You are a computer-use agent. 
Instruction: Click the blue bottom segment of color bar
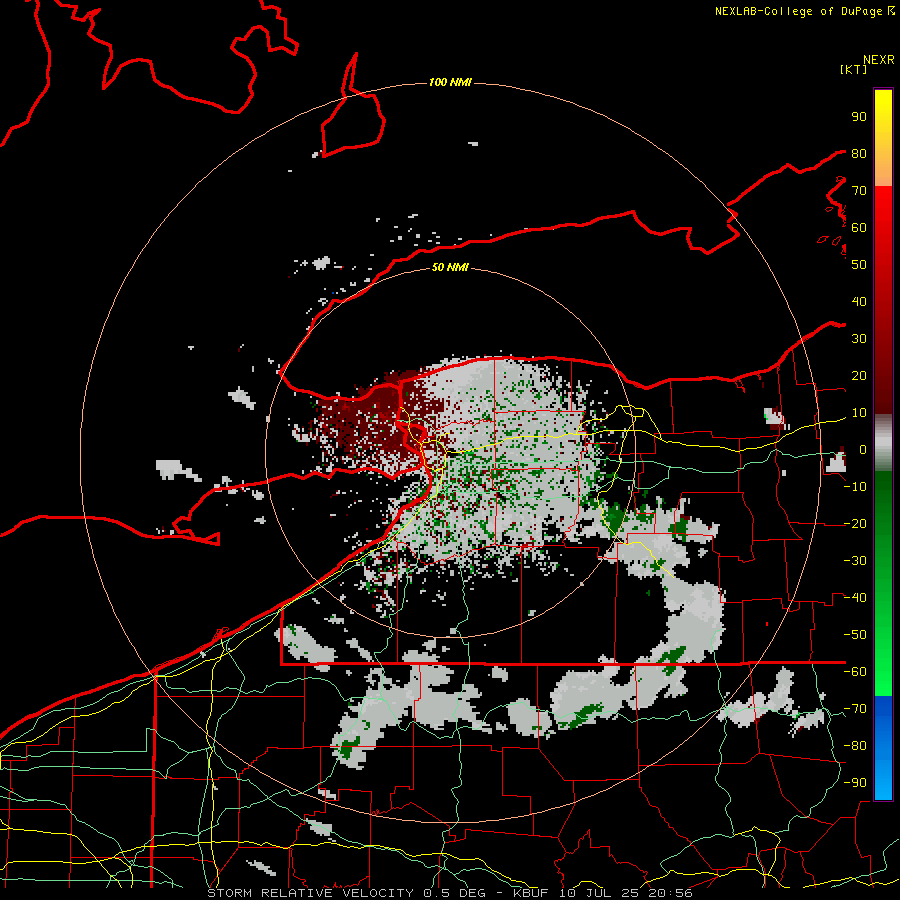click(x=883, y=747)
